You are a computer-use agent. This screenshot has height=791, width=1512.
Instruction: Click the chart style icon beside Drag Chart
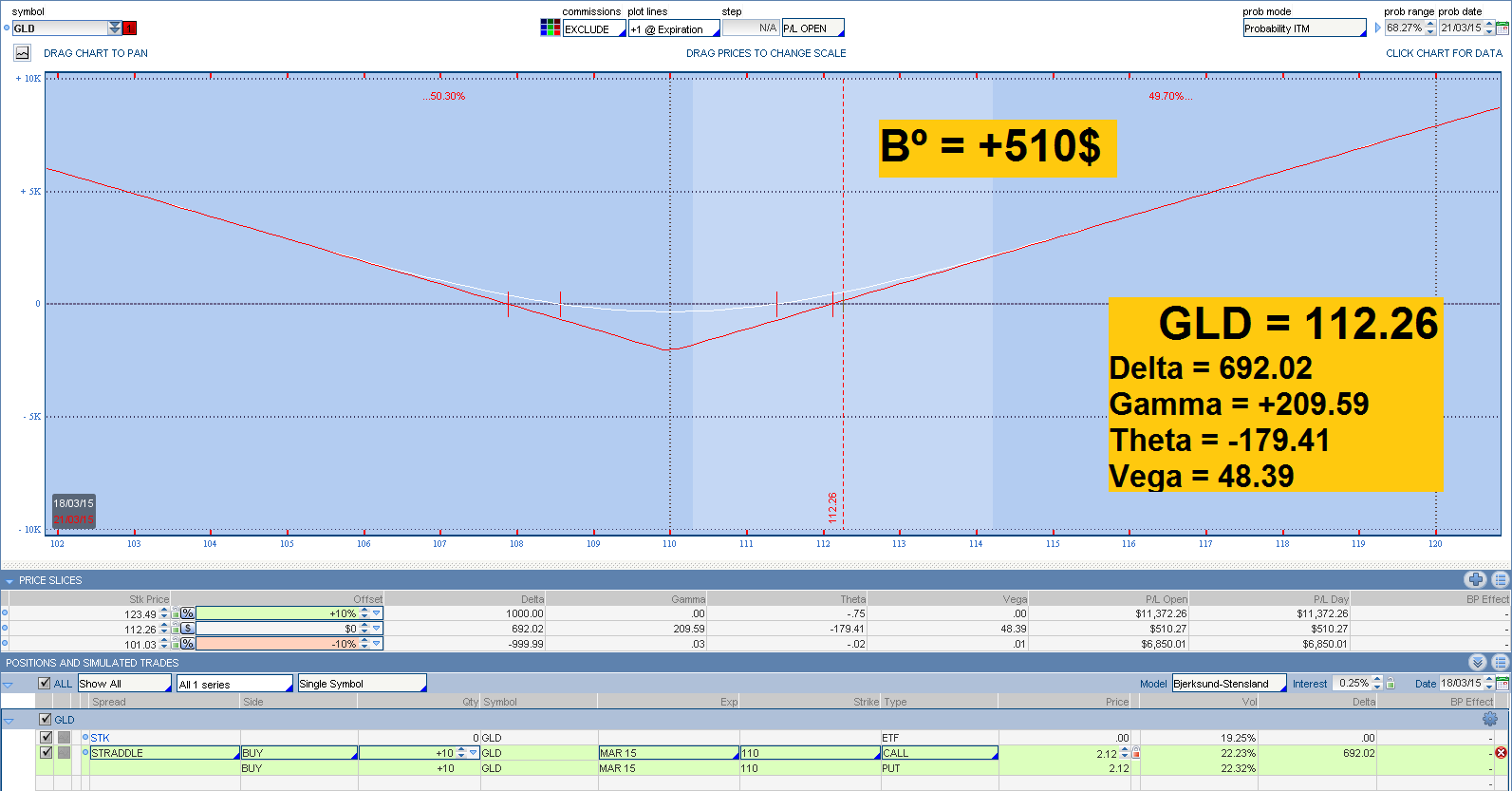[x=23, y=53]
